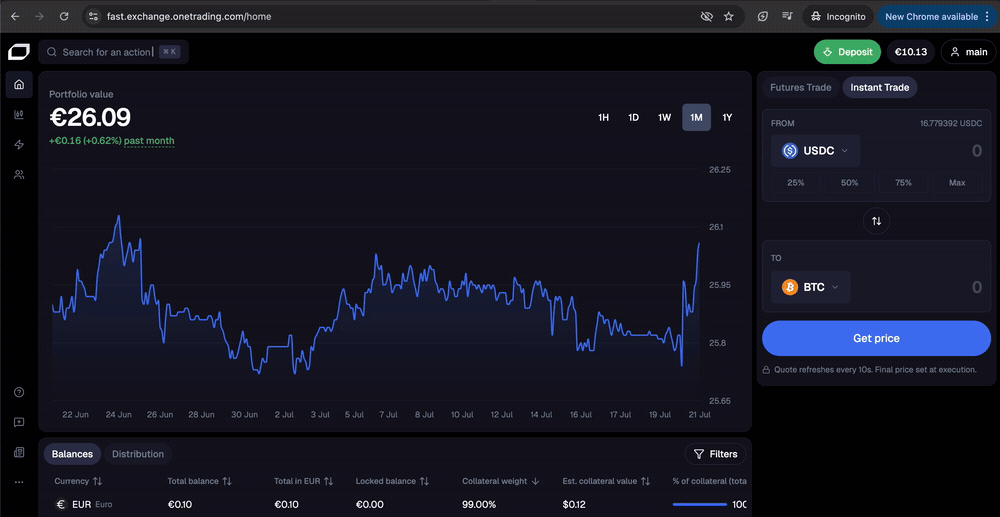This screenshot has width=1000, height=517.
Task: Click the 16.779392 USDC available balance
Action: click(951, 123)
